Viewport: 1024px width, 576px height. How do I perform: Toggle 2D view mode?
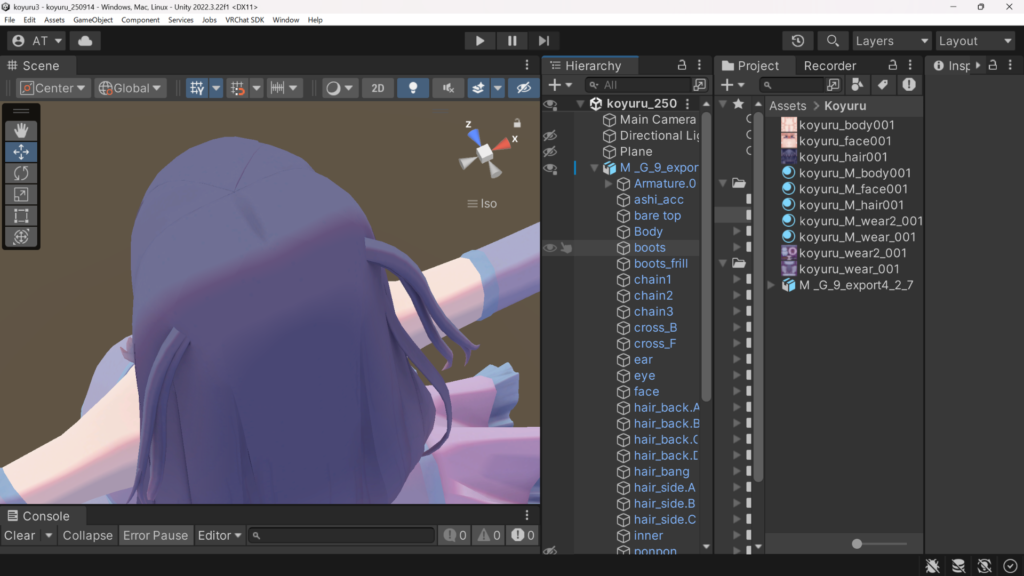point(378,88)
